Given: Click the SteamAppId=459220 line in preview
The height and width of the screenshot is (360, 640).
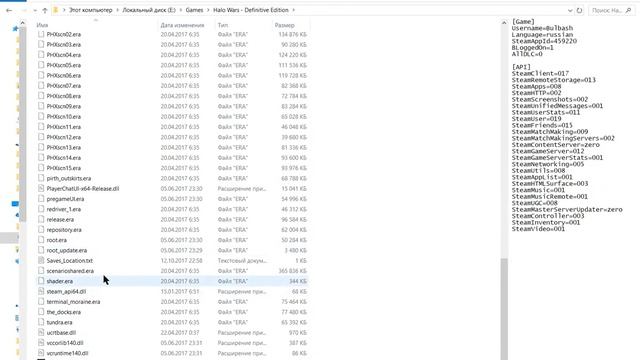Looking at the screenshot, I should point(544,41).
